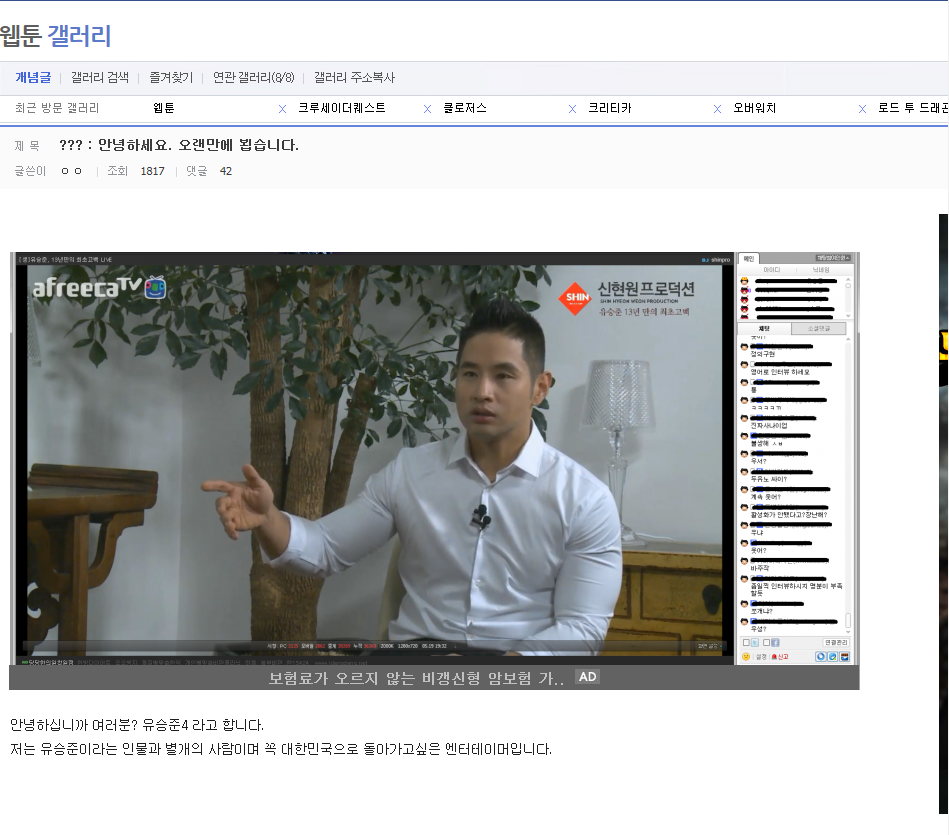949x835 pixels.
Task: Click the line '안녕하십니까 여러분? 유승준4 라고 합니다.'
Action: [137, 725]
